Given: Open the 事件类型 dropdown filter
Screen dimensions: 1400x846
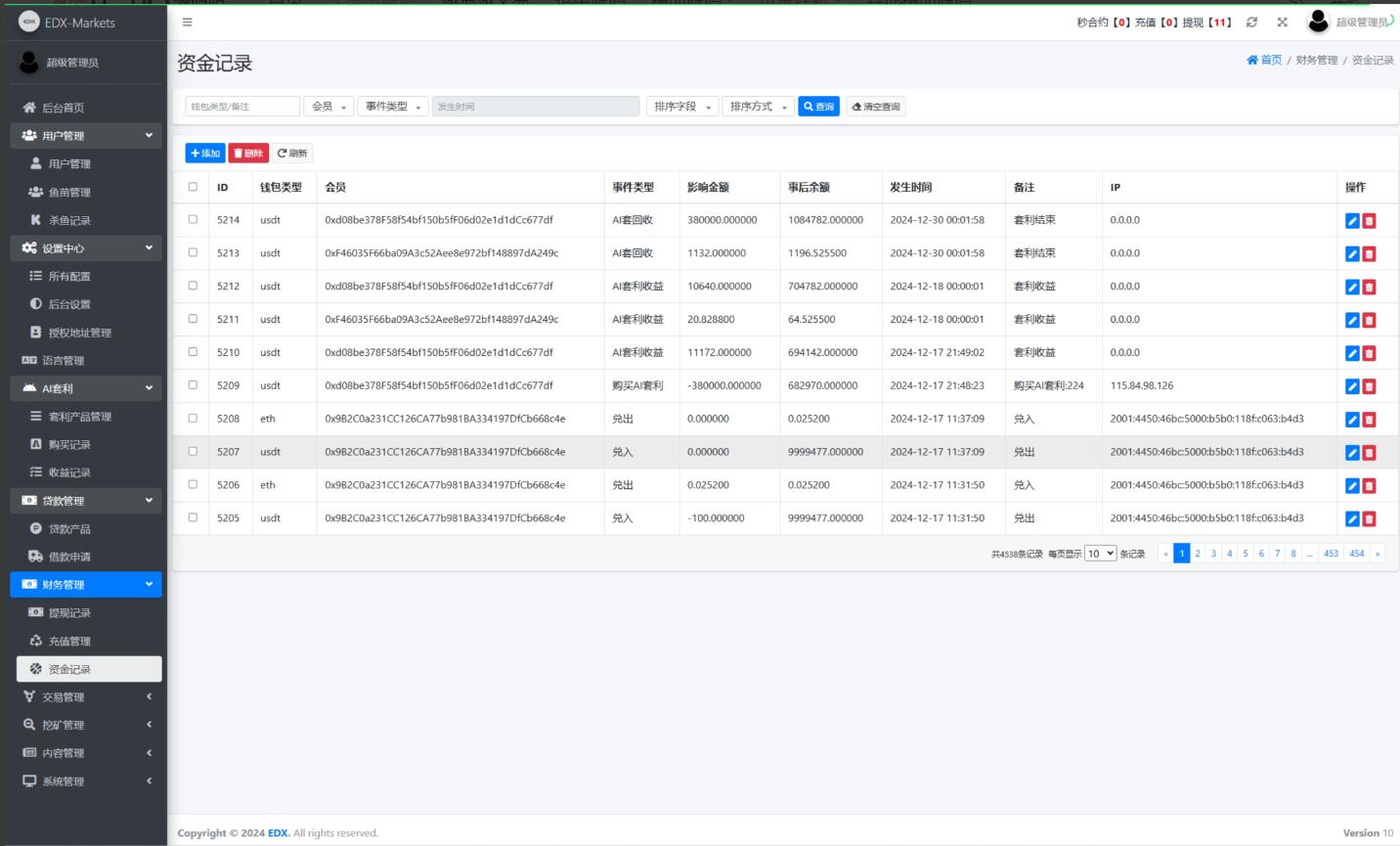Looking at the screenshot, I should [x=393, y=107].
